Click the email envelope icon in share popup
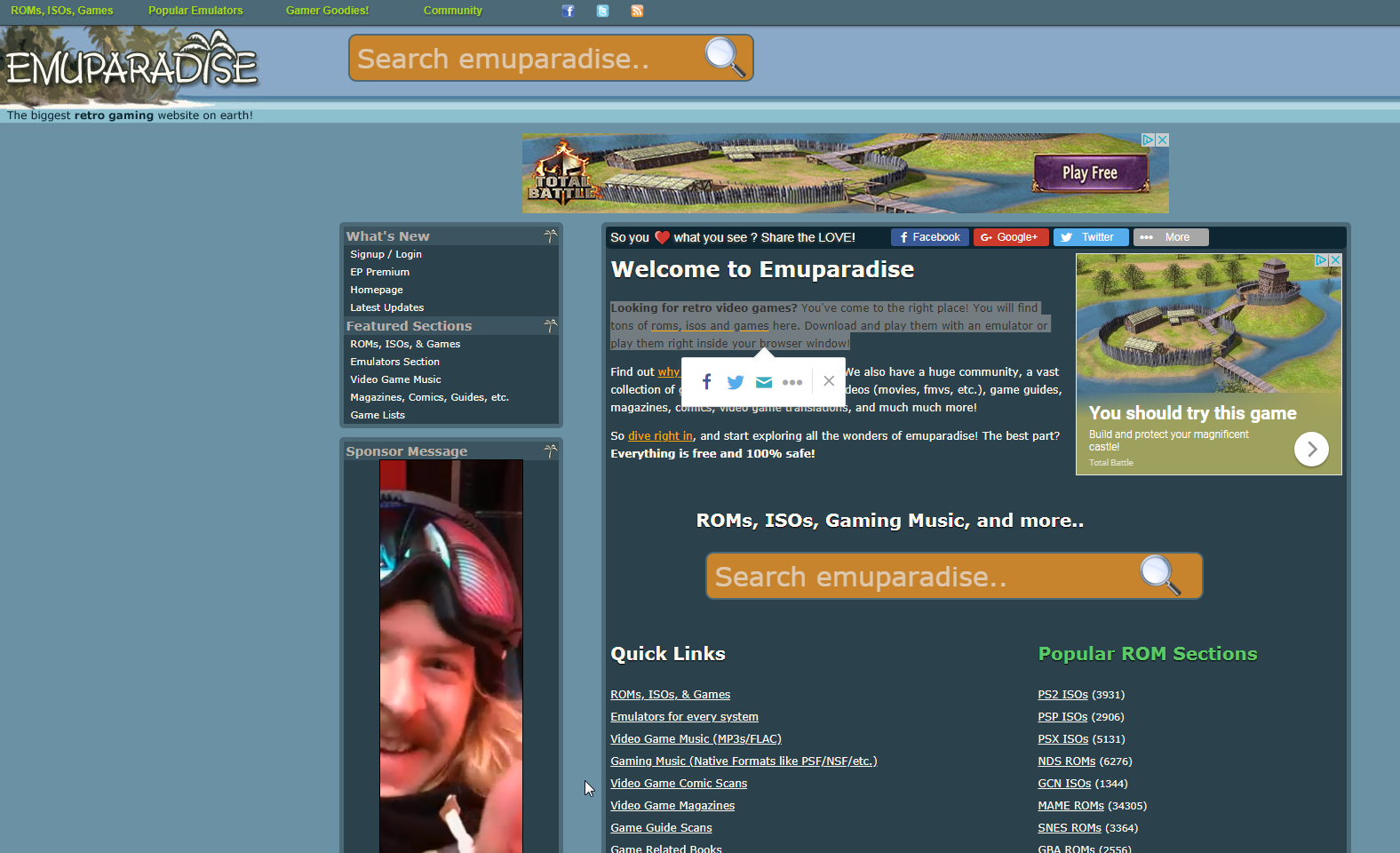 (764, 382)
